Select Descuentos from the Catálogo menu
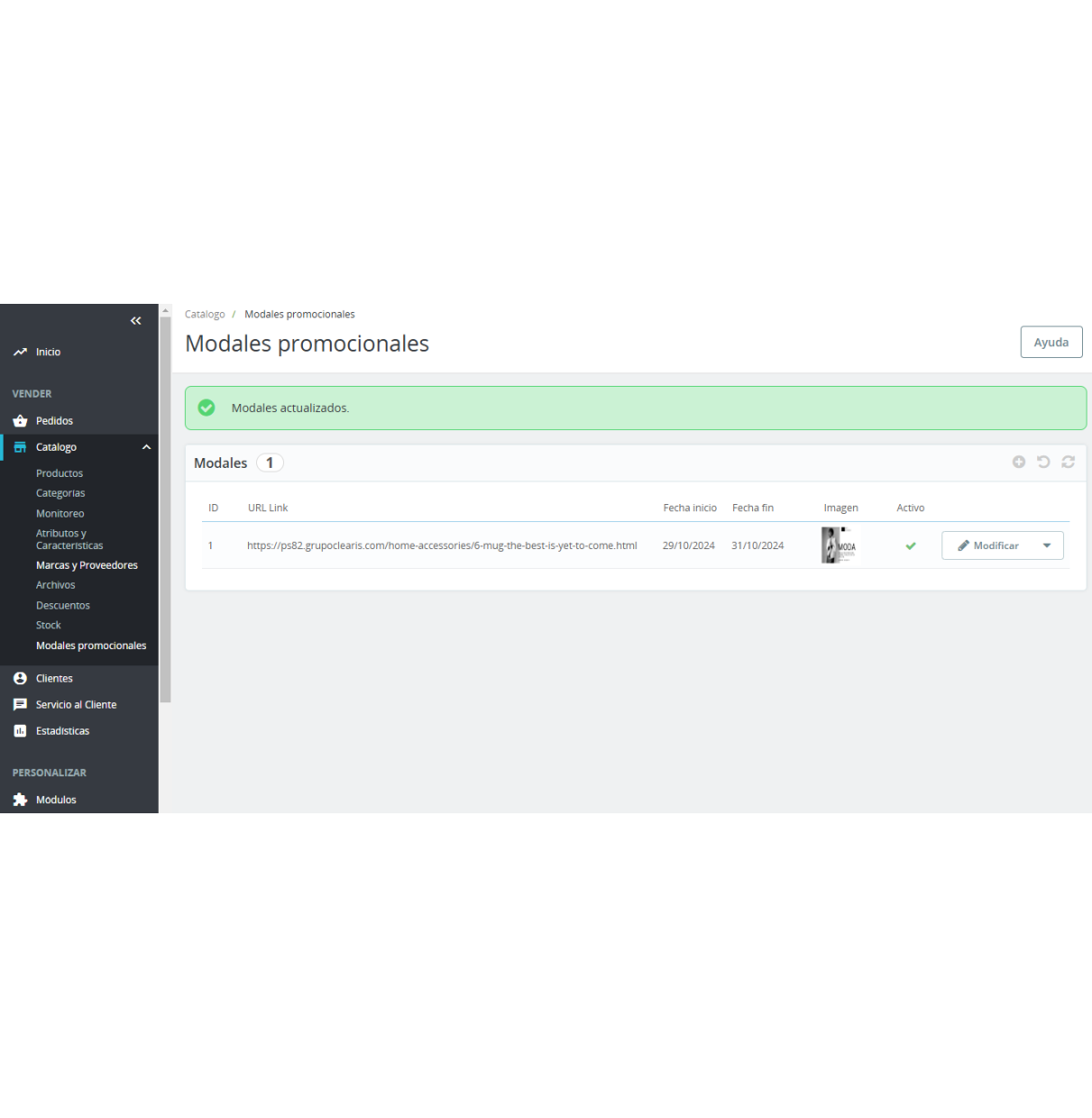This screenshot has width=1092, height=1118. point(63,605)
